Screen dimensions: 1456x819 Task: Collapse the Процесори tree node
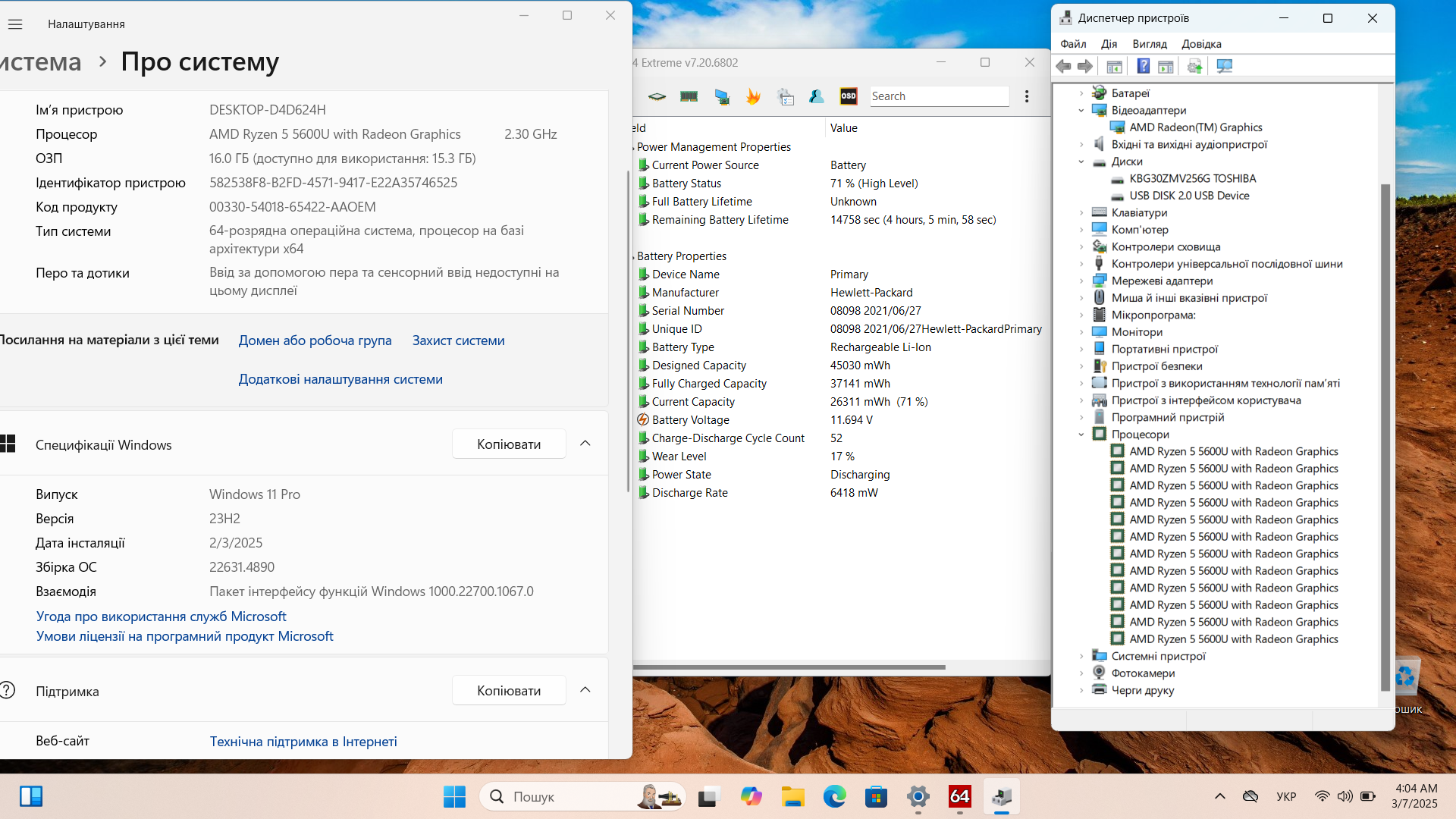click(x=1081, y=435)
